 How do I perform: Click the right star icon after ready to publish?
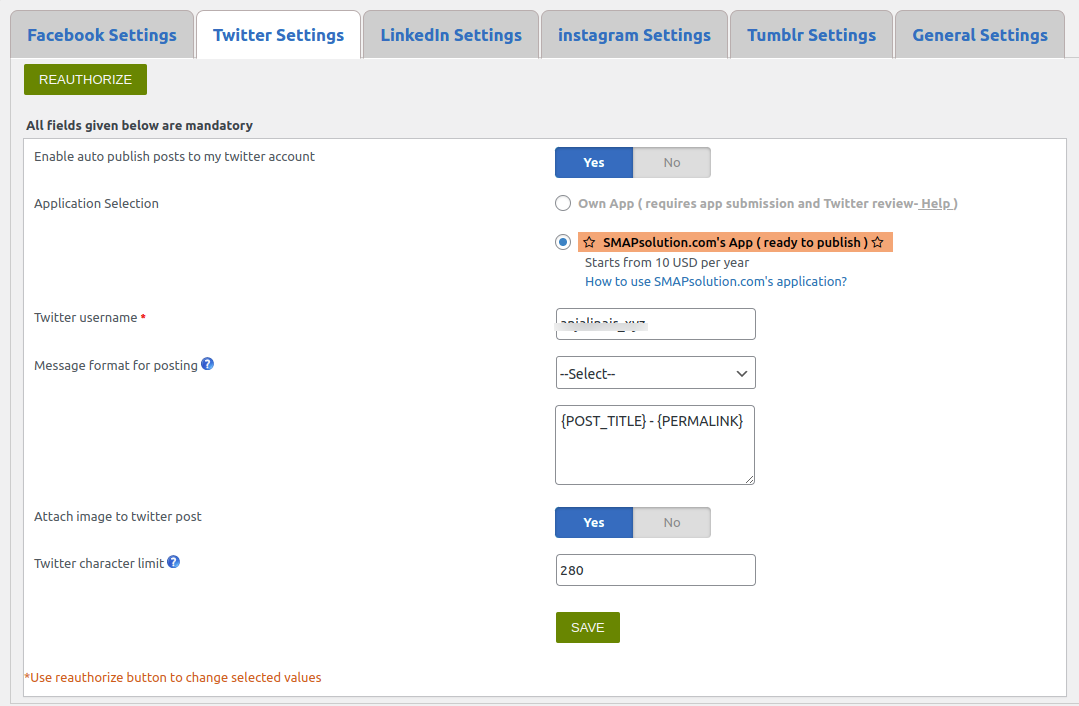877,242
